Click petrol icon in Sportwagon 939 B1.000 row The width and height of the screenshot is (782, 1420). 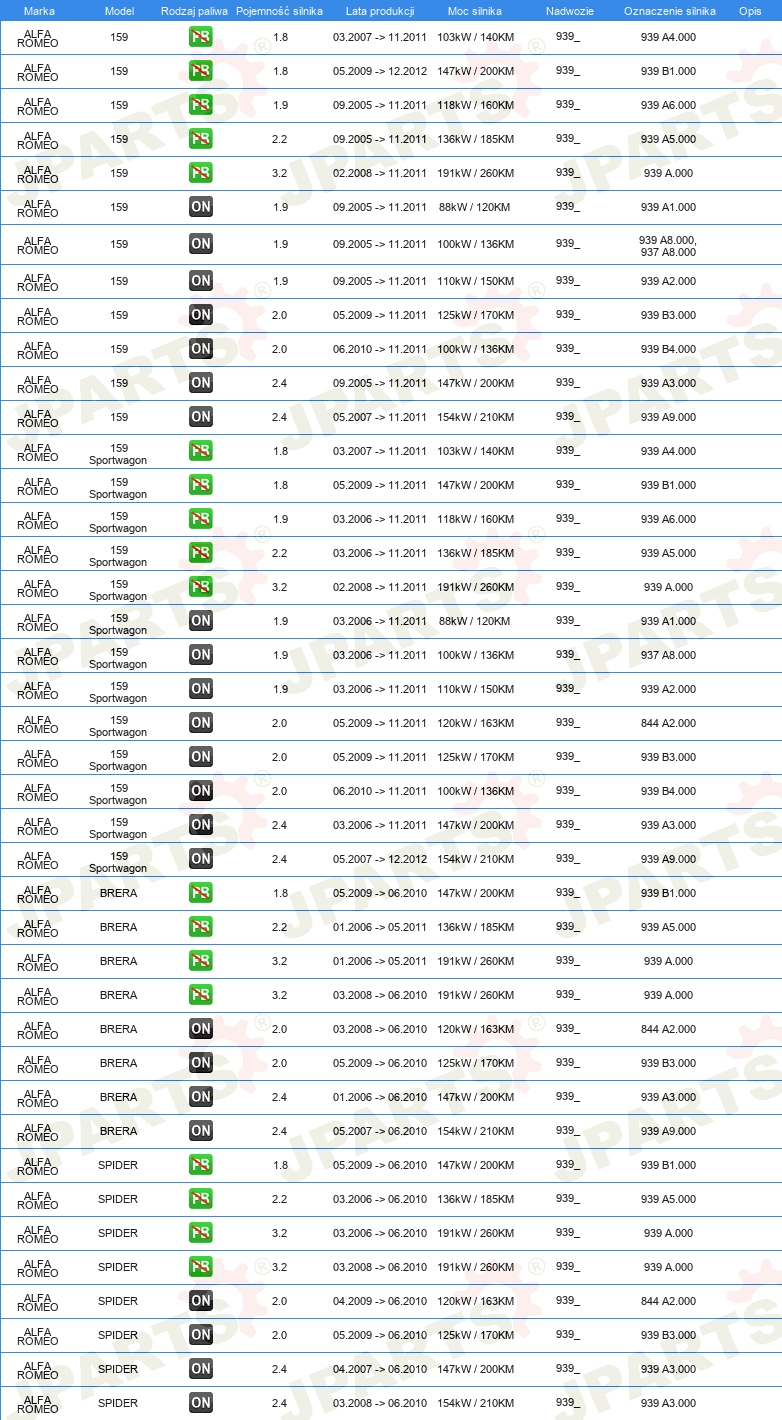[201, 485]
